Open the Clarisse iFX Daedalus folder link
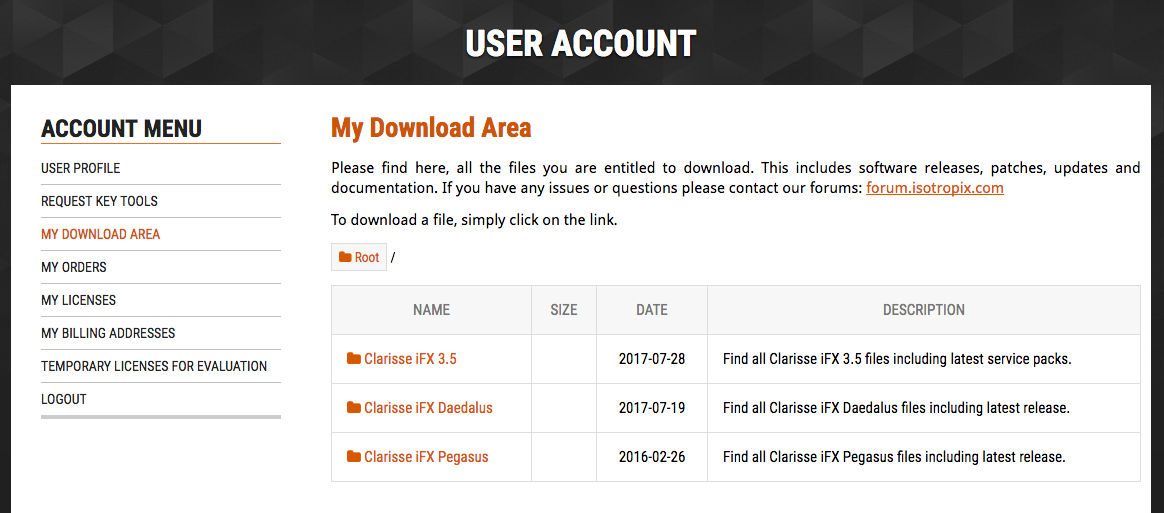Viewport: 1164px width, 513px height. pyautogui.click(x=428, y=408)
